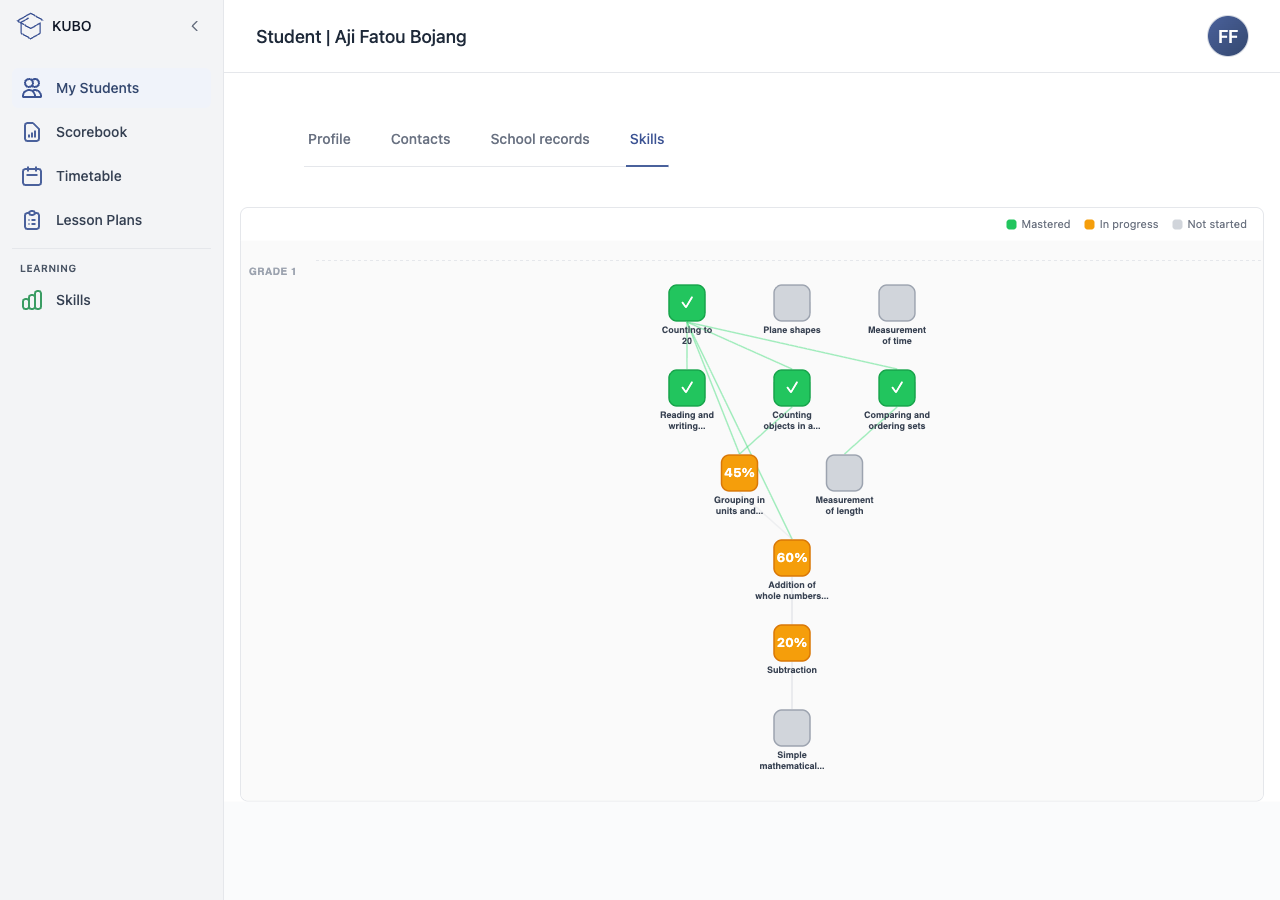Screen dimensions: 1280x900
Task: Open My Students in the sidebar
Action: (x=112, y=88)
